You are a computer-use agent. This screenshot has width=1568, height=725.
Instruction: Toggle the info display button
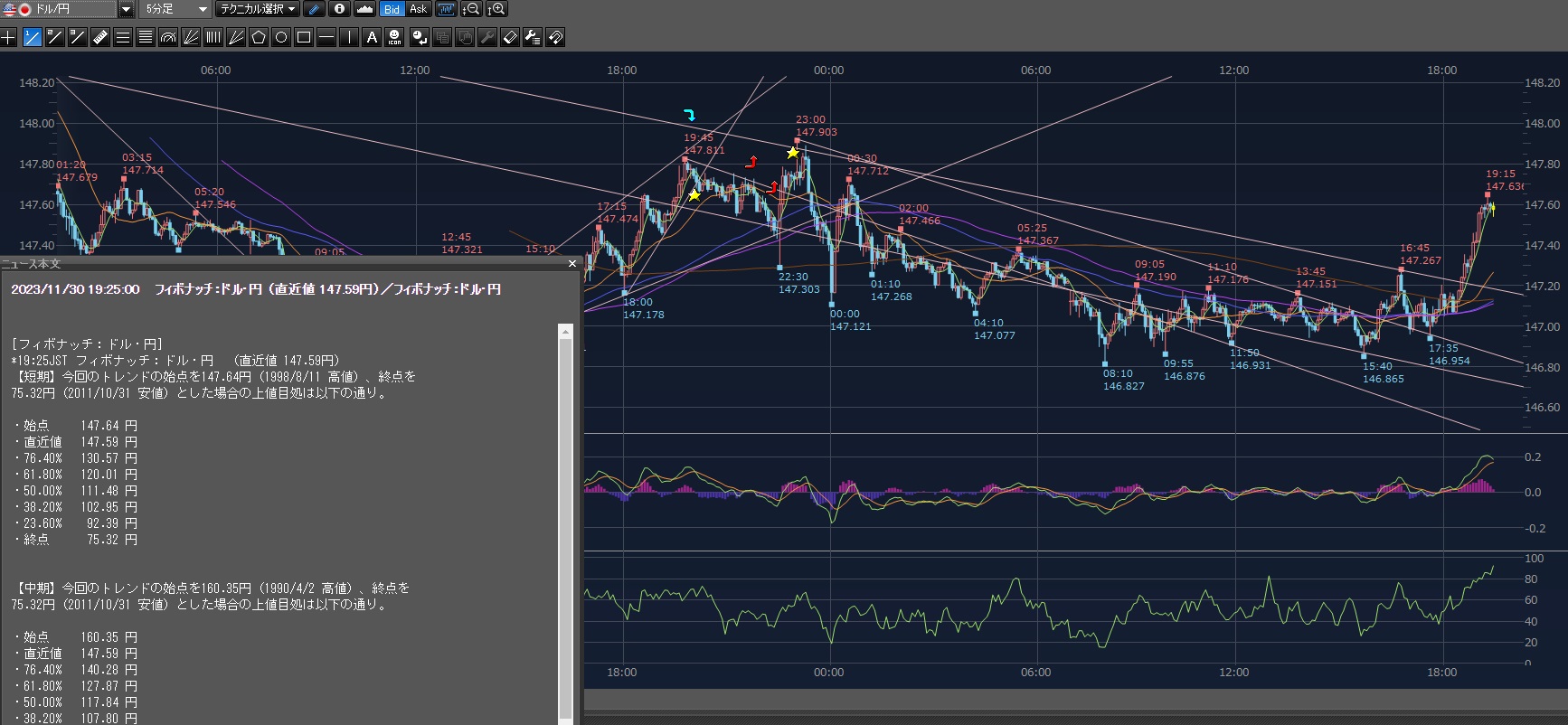coord(339,9)
